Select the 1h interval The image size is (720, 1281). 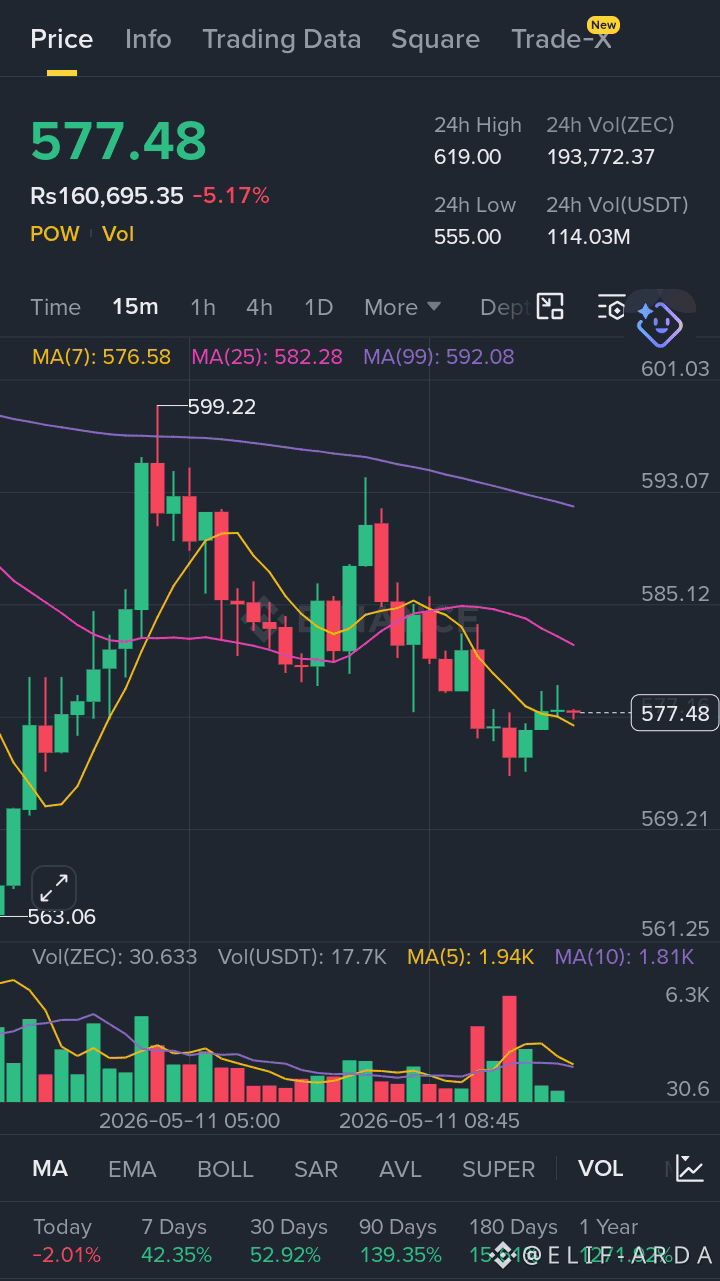point(203,307)
